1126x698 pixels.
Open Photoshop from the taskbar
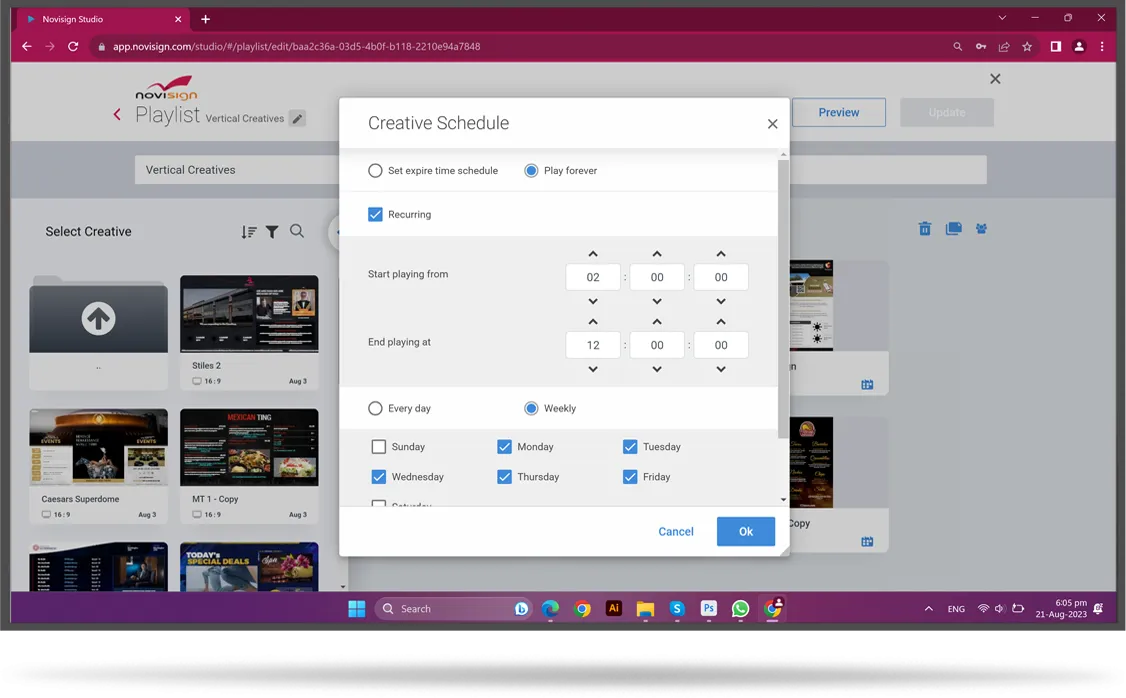pyautogui.click(x=708, y=608)
